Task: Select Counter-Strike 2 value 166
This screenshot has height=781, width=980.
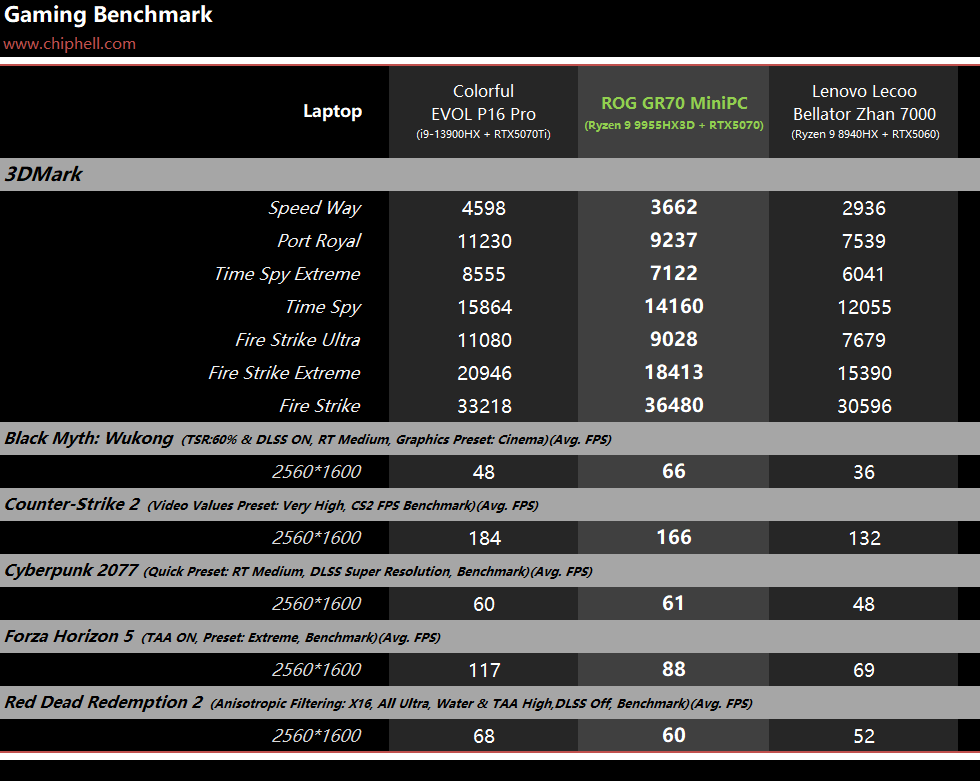Action: pyautogui.click(x=674, y=538)
